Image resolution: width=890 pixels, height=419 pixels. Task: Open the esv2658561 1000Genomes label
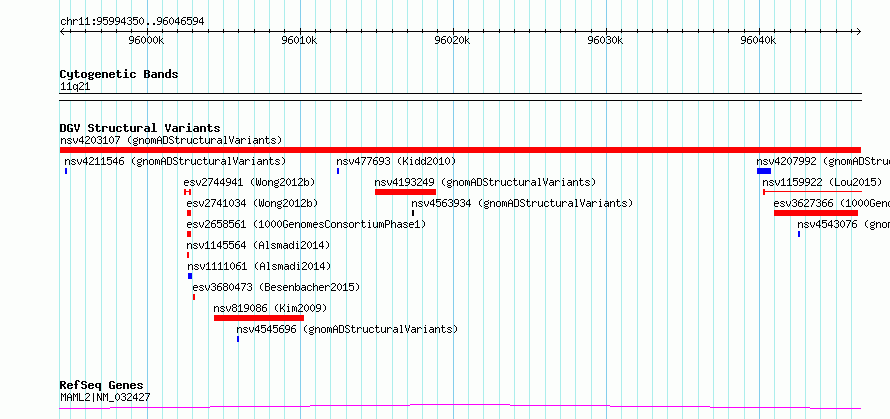click(307, 224)
